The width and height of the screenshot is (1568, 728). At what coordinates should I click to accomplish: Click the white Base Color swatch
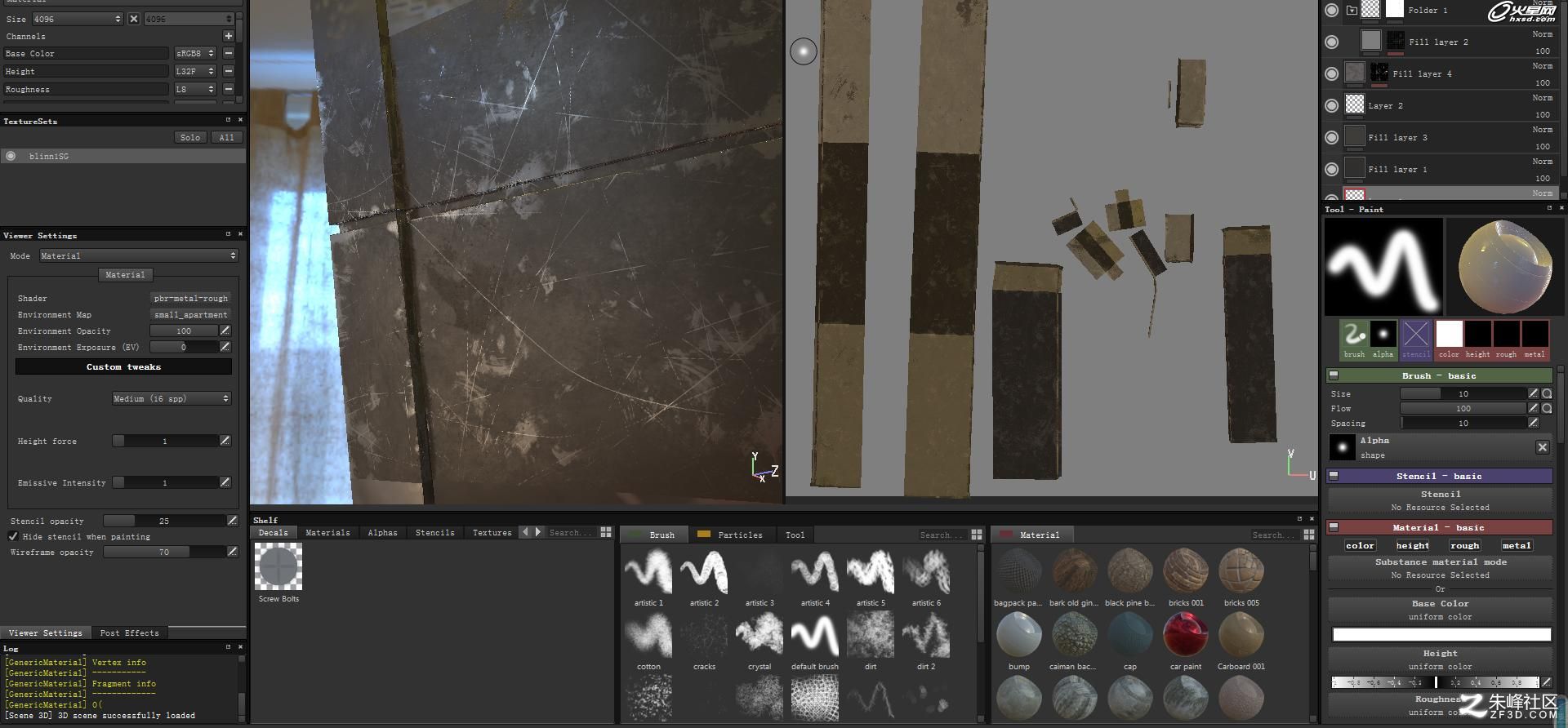pos(1441,634)
